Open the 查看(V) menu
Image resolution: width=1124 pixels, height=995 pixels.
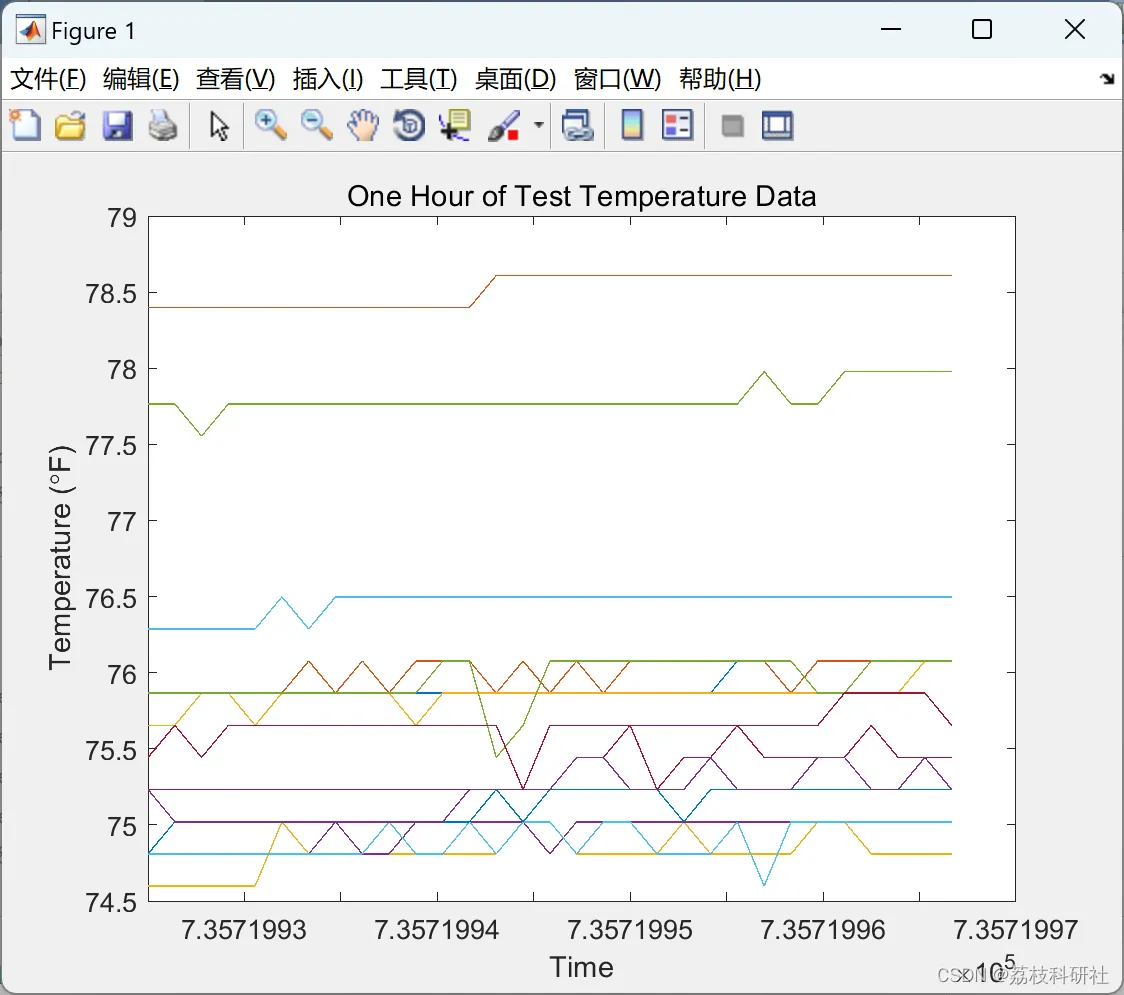[236, 79]
